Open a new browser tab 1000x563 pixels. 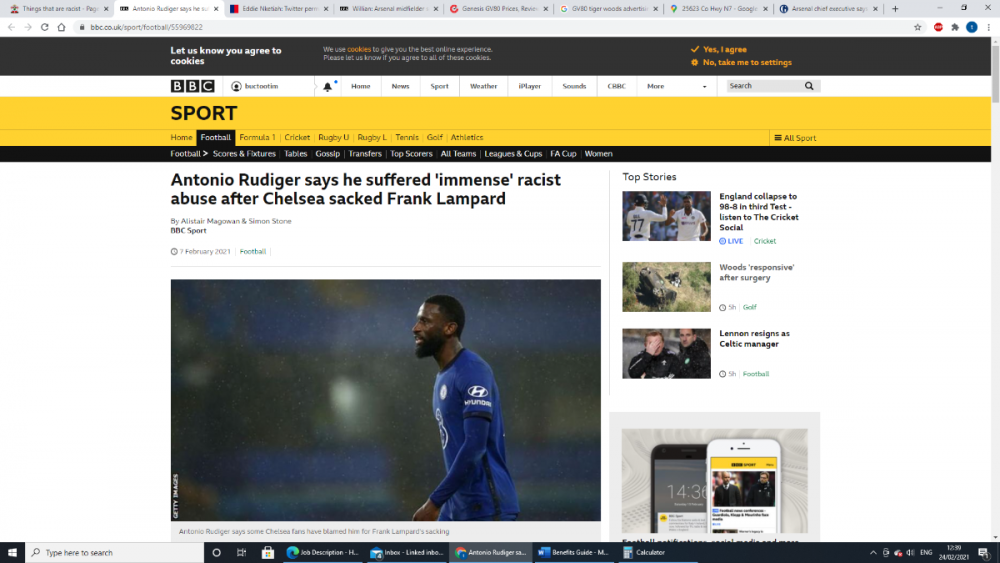(x=895, y=9)
